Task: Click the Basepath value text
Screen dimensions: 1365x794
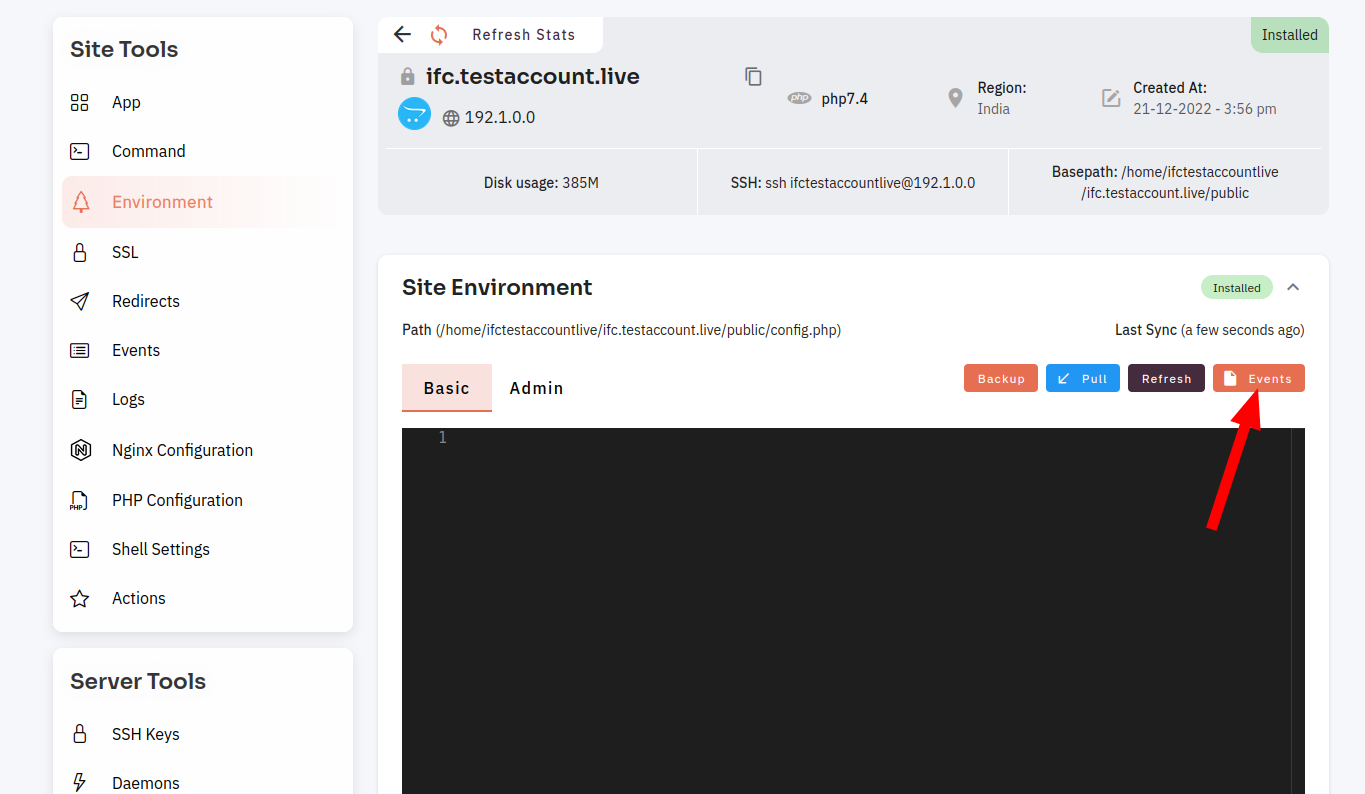Action: (1165, 182)
